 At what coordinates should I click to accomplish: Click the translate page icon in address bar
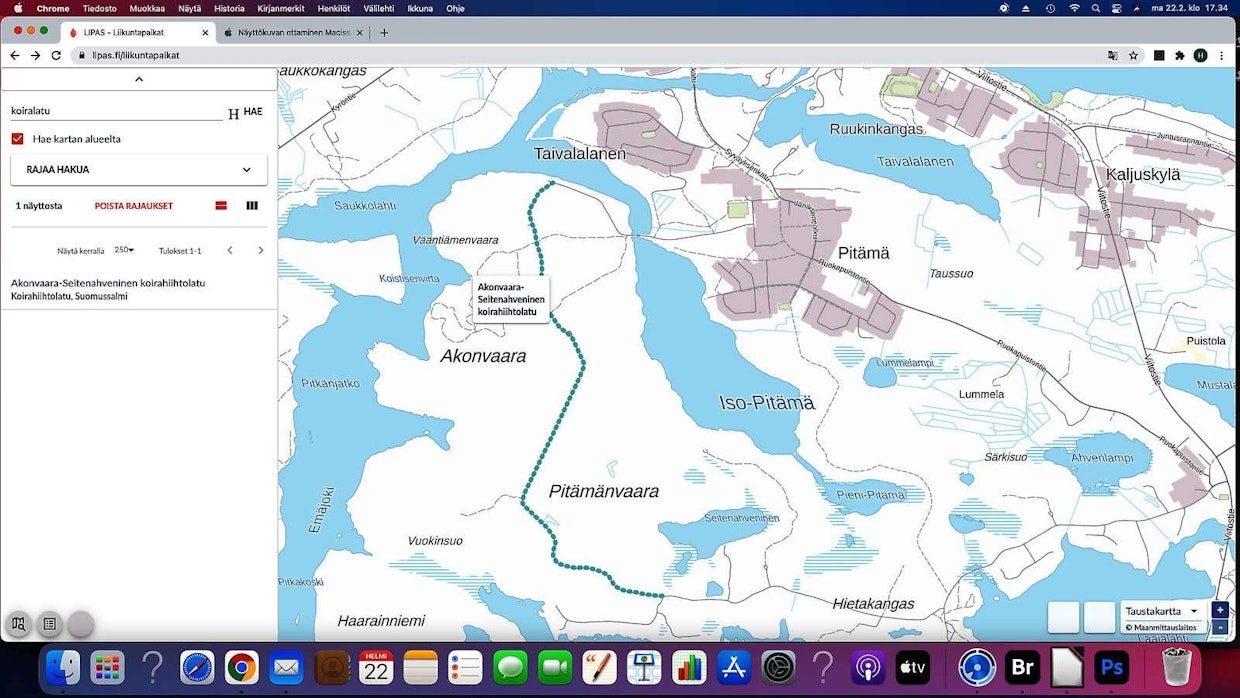pyautogui.click(x=1112, y=56)
